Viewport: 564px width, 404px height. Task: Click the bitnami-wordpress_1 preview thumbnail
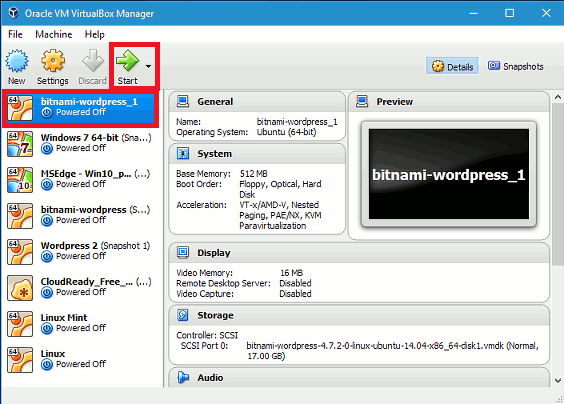(449, 174)
